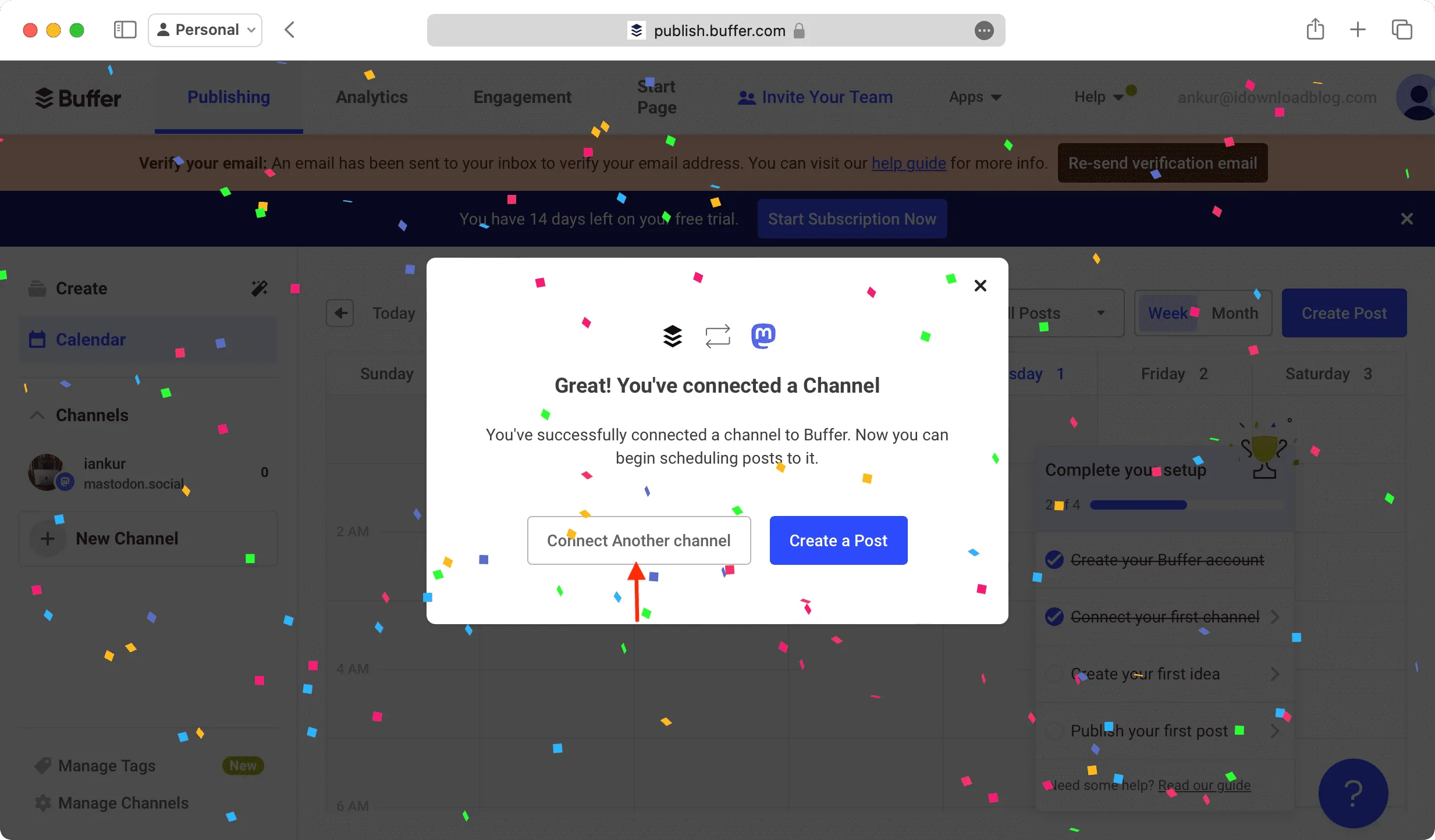Open the help question mark bubble
This screenshot has height=840, width=1435.
coord(1354,793)
